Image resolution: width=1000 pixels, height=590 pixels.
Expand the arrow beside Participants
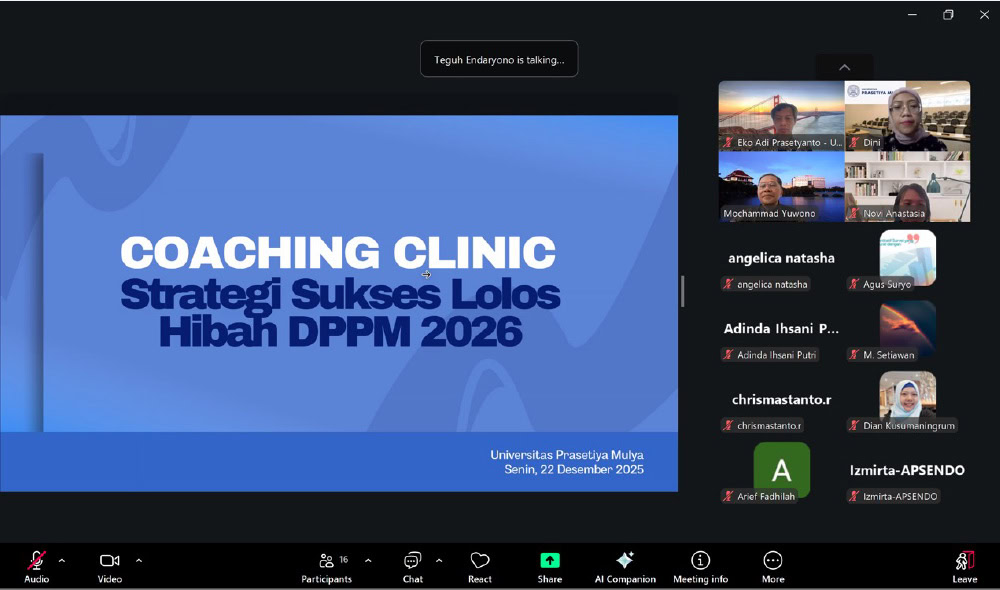[368, 561]
